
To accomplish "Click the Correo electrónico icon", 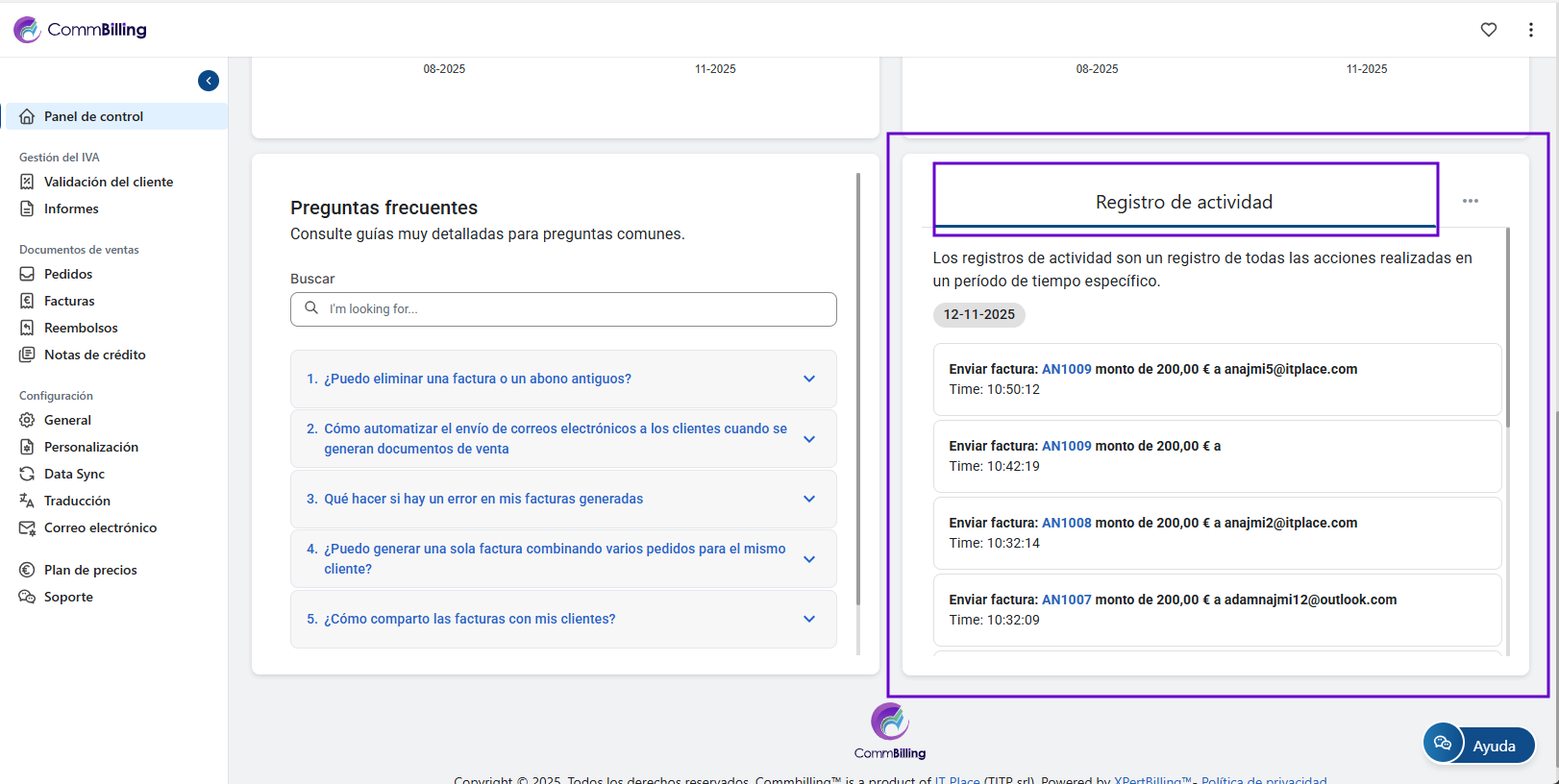I will 27,527.
